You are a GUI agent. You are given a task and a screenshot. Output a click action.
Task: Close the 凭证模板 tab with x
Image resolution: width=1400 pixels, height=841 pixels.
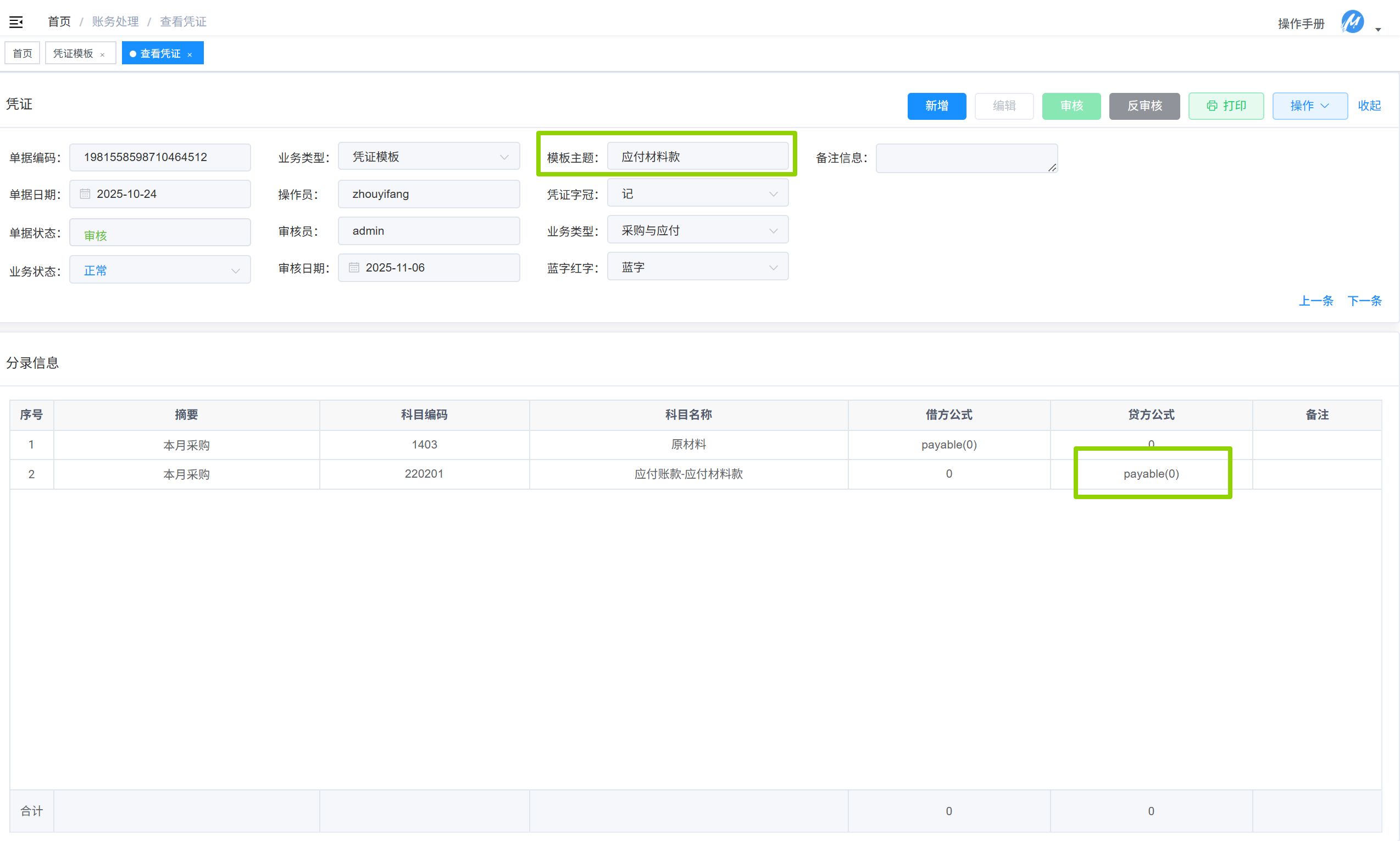103,54
